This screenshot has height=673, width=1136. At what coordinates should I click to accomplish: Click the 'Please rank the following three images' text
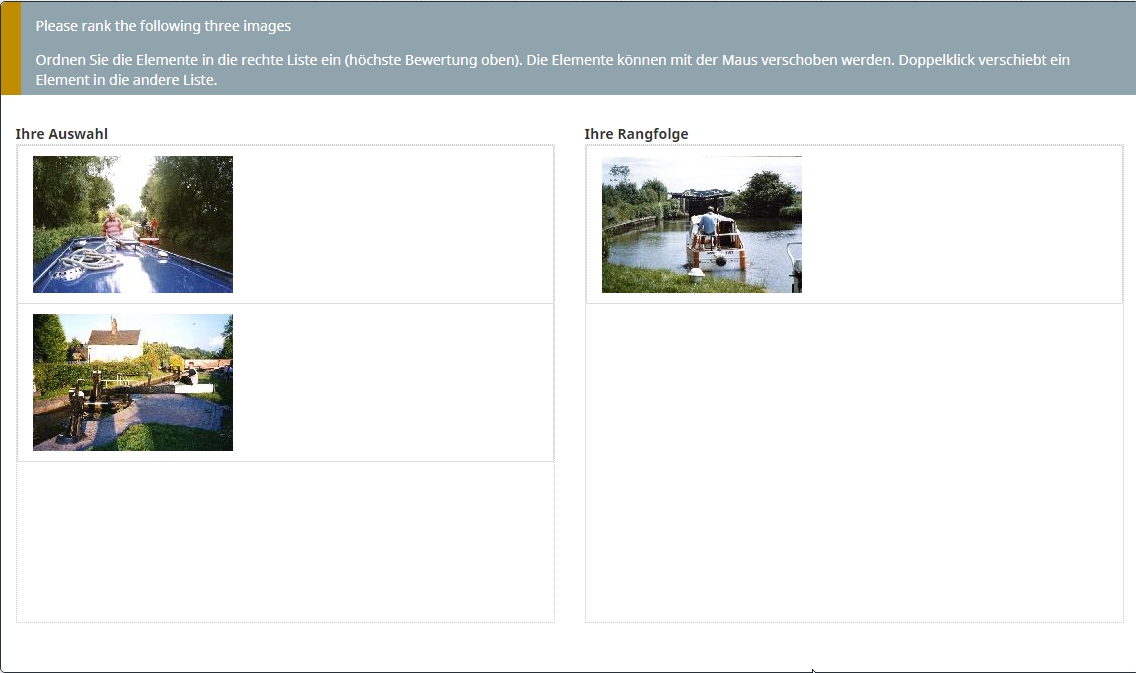pos(163,26)
